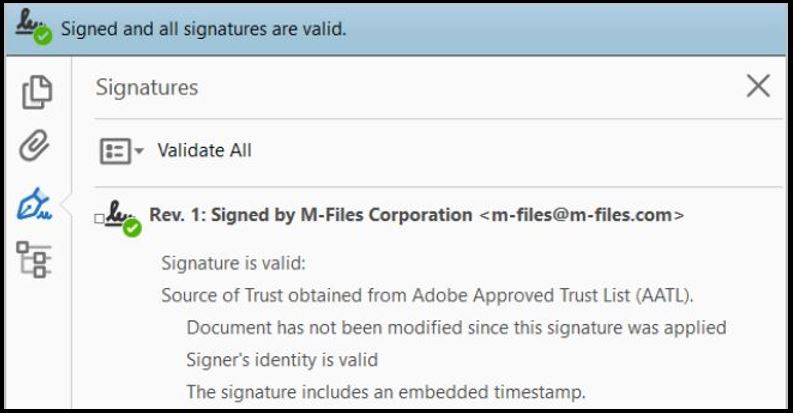Select the 'Document has not been modified' line
The image size is (793, 413).
[x=456, y=327]
